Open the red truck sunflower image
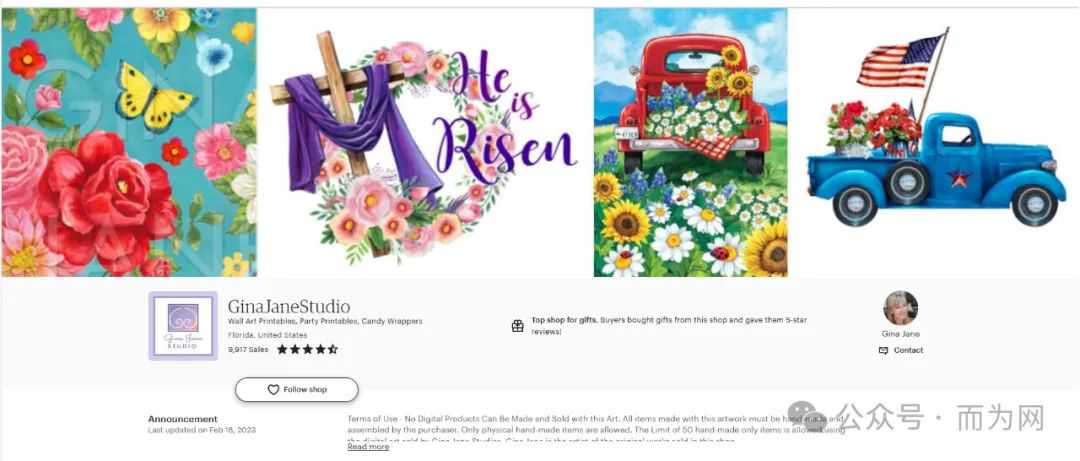Image resolution: width=1080 pixels, height=461 pixels. click(691, 142)
